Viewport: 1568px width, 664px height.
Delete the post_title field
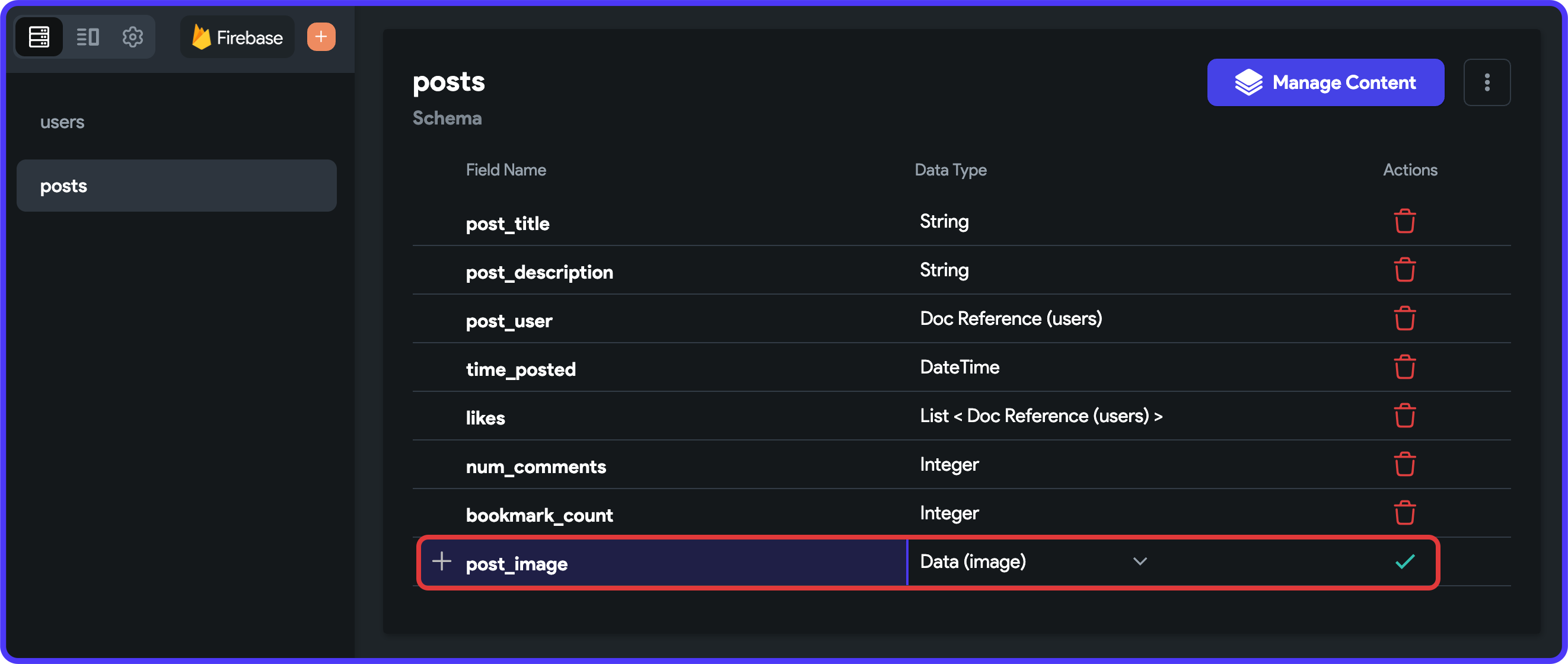tap(1404, 221)
